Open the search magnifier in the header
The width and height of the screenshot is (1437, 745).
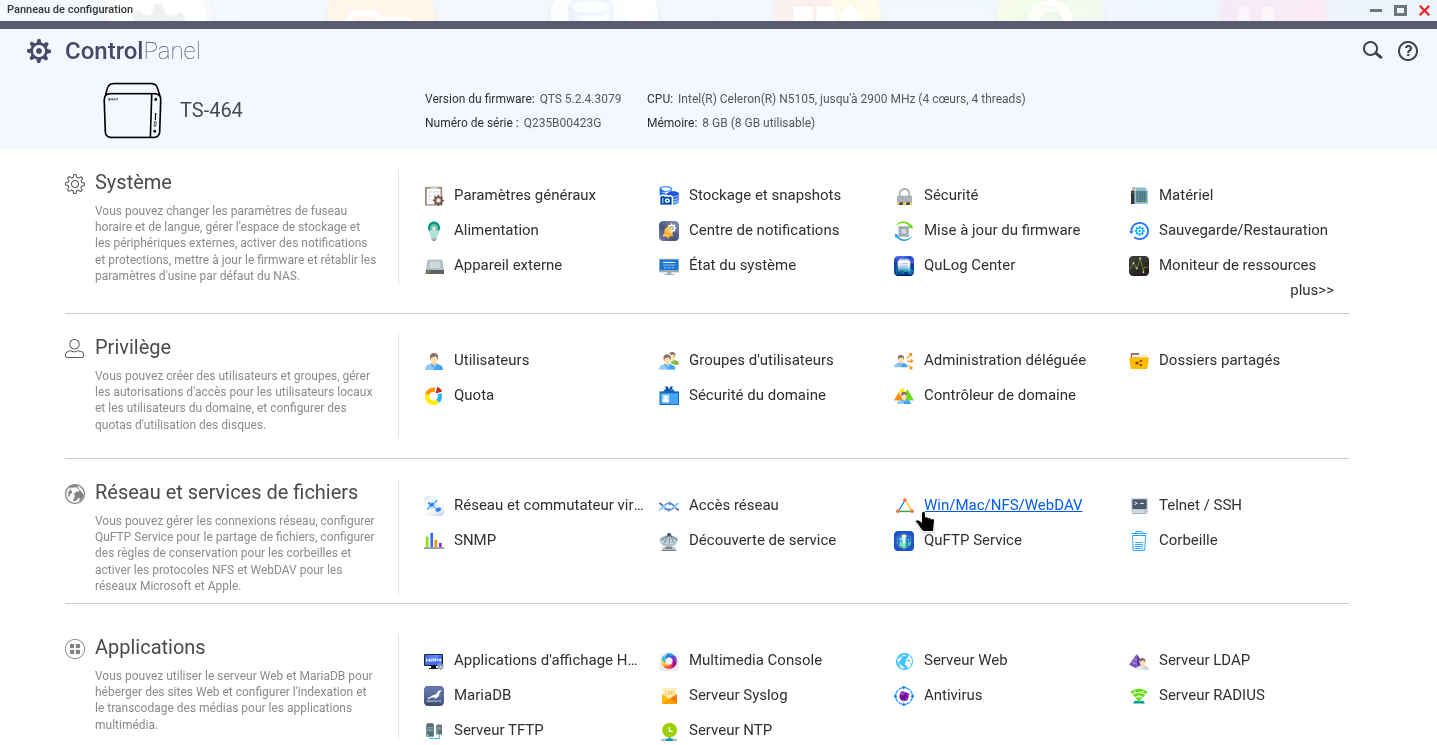point(1373,50)
